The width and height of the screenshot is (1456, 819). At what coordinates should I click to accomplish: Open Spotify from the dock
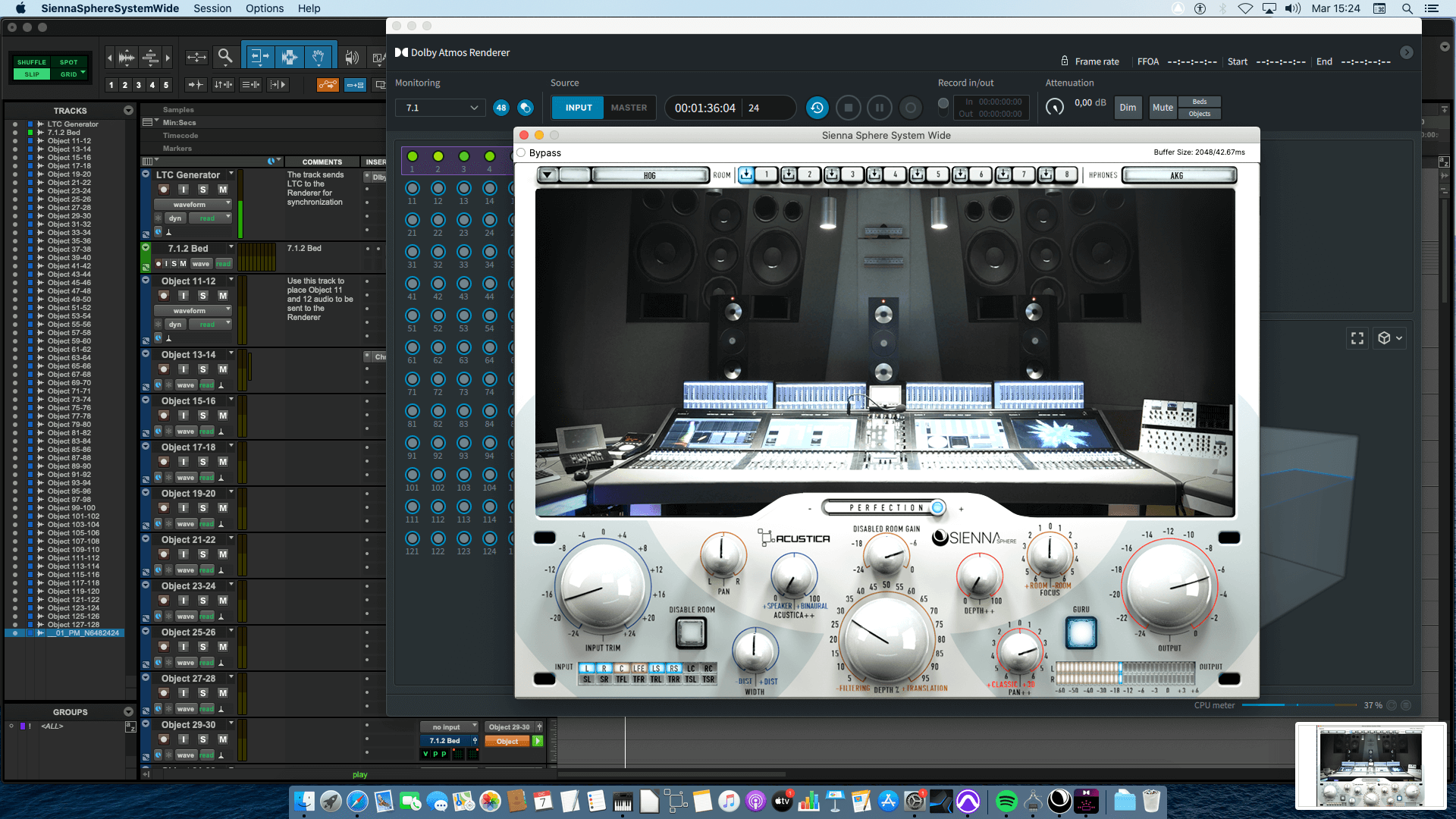coord(1006,802)
